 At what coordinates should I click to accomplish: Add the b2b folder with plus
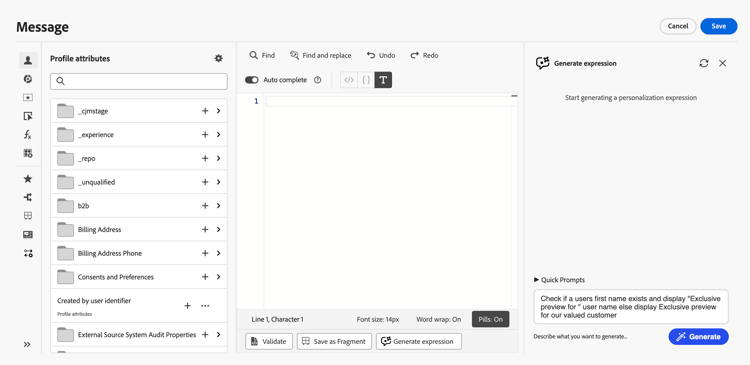tap(205, 206)
